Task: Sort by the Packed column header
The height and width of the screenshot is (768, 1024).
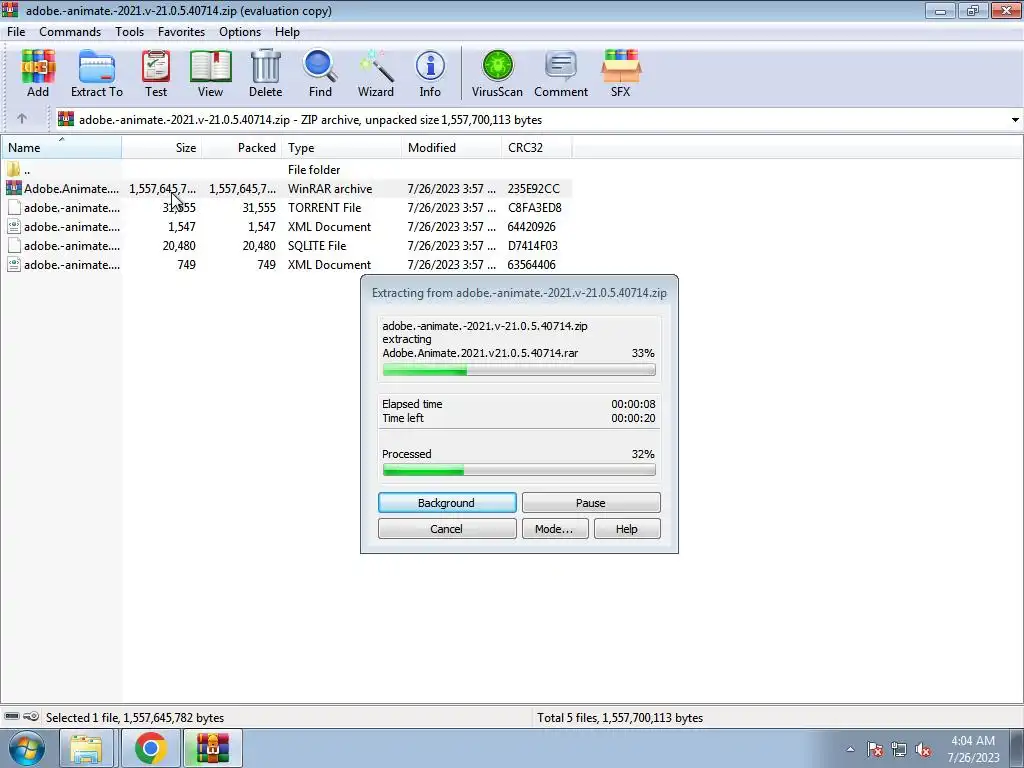Action: tap(242, 148)
